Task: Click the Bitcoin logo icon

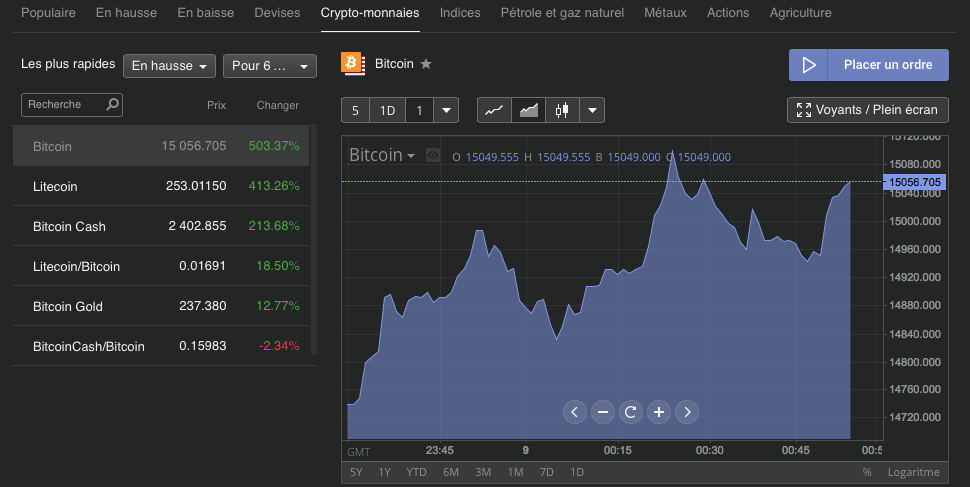Action: pyautogui.click(x=353, y=64)
